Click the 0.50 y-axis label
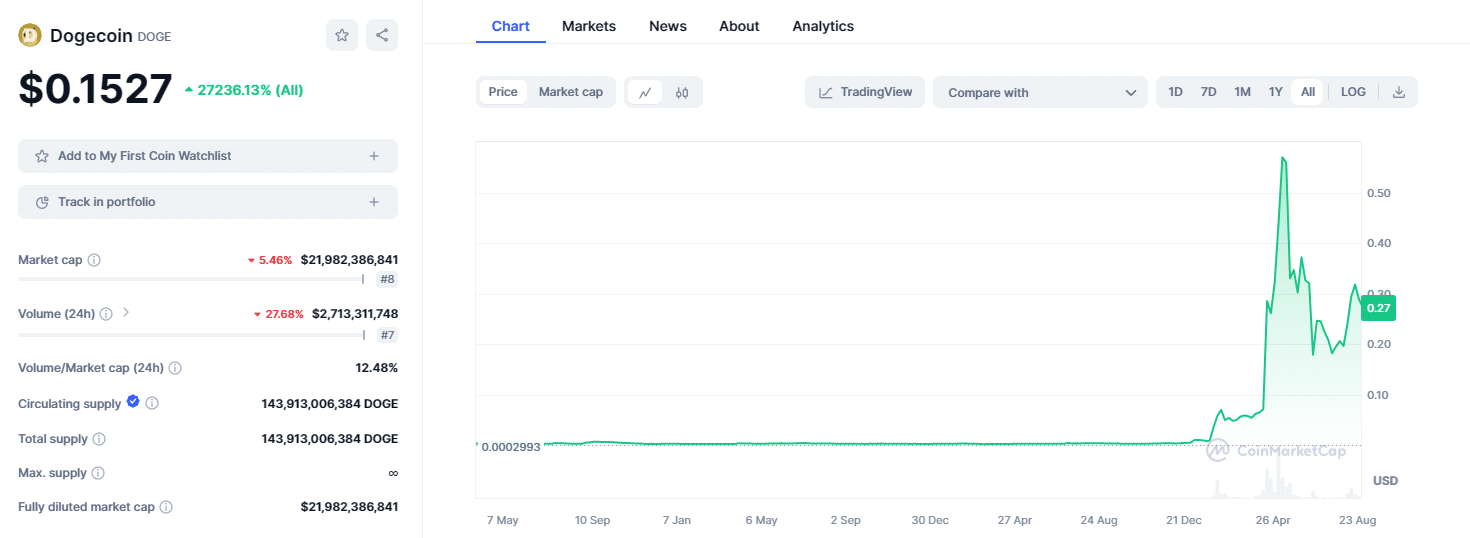 coord(1379,192)
